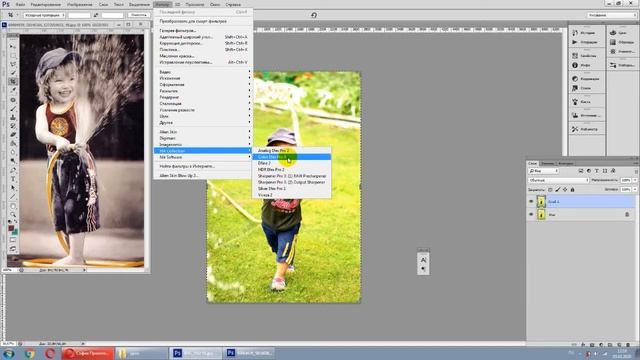Open the layer opacity dropdown arrow
This screenshot has height=360, width=640.
[x=634, y=180]
